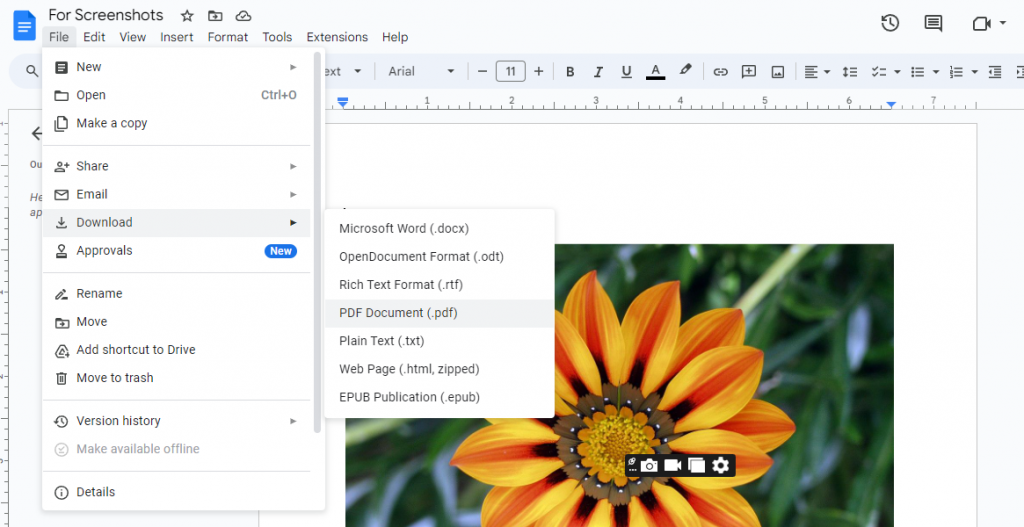Check the cloud save status icon
This screenshot has width=1024, height=527.
[243, 16]
